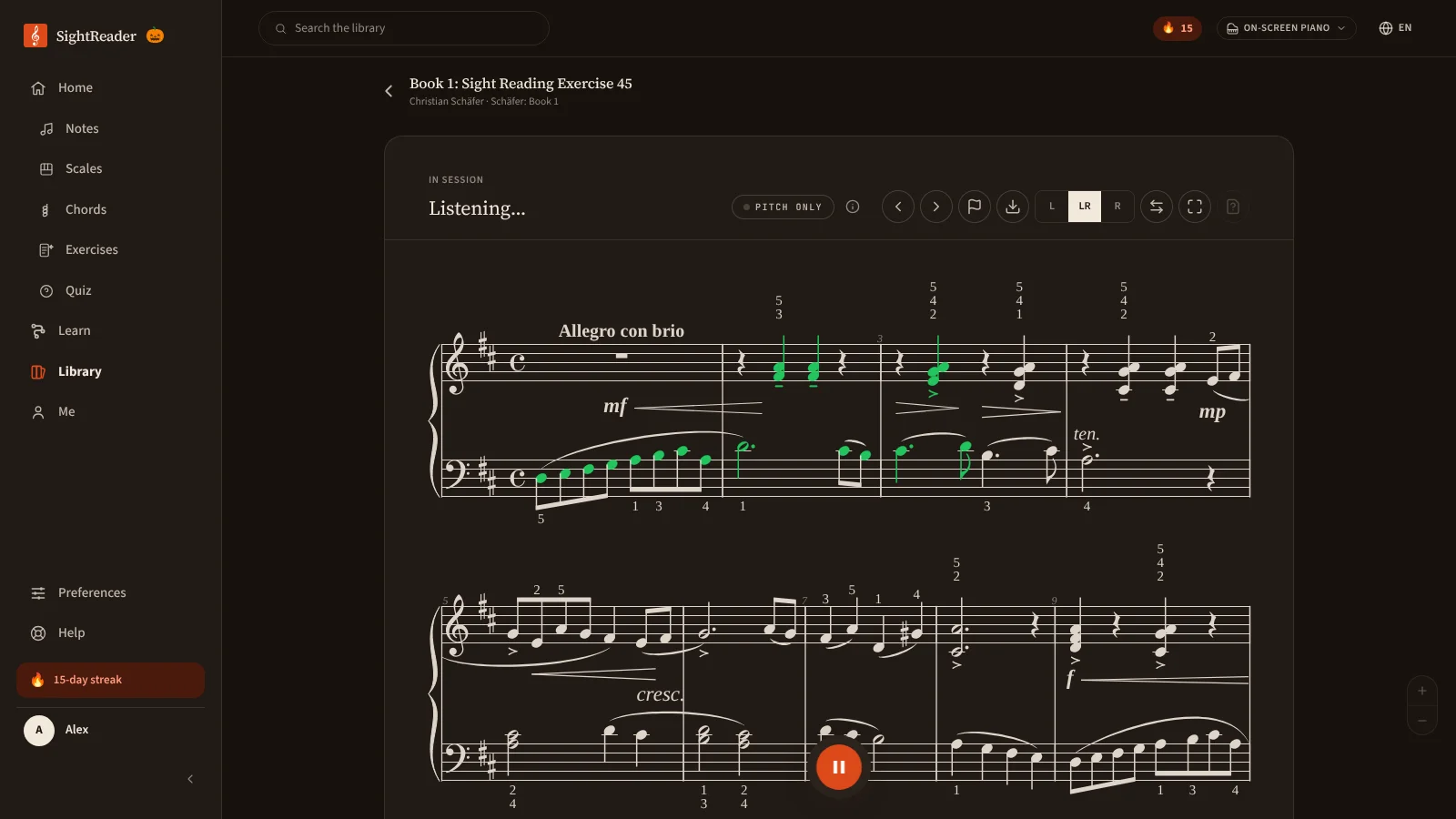The width and height of the screenshot is (1456, 819).
Task: Open the Library section
Action: [x=110, y=371]
